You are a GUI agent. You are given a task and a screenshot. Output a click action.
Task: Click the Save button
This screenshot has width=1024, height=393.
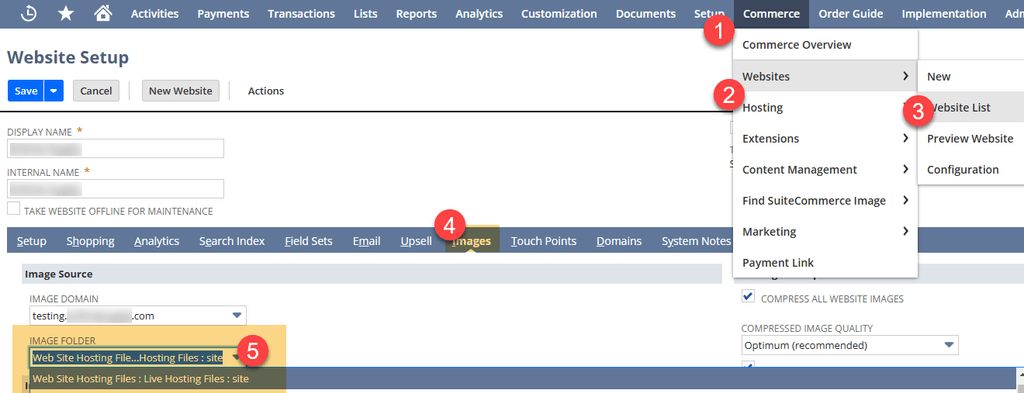coord(25,91)
